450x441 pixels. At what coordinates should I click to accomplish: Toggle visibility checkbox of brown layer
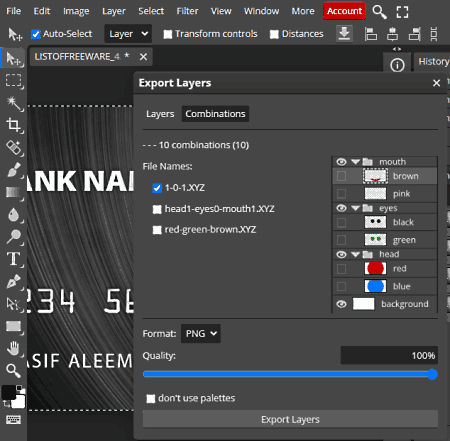click(x=341, y=176)
